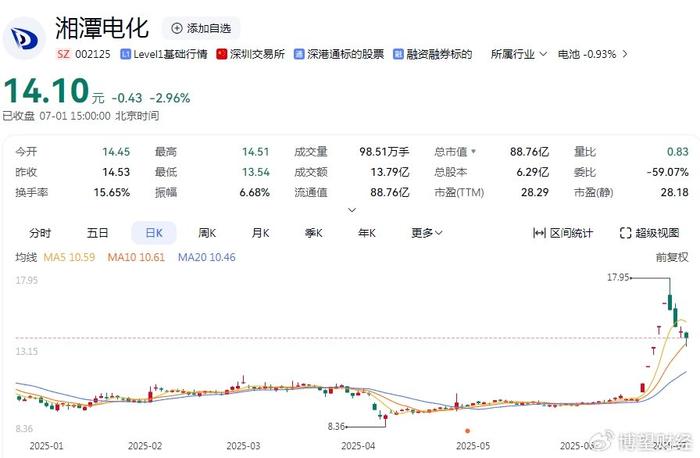Click the 成交量 value 98.51万手
This screenshot has width=700, height=458.
[384, 152]
